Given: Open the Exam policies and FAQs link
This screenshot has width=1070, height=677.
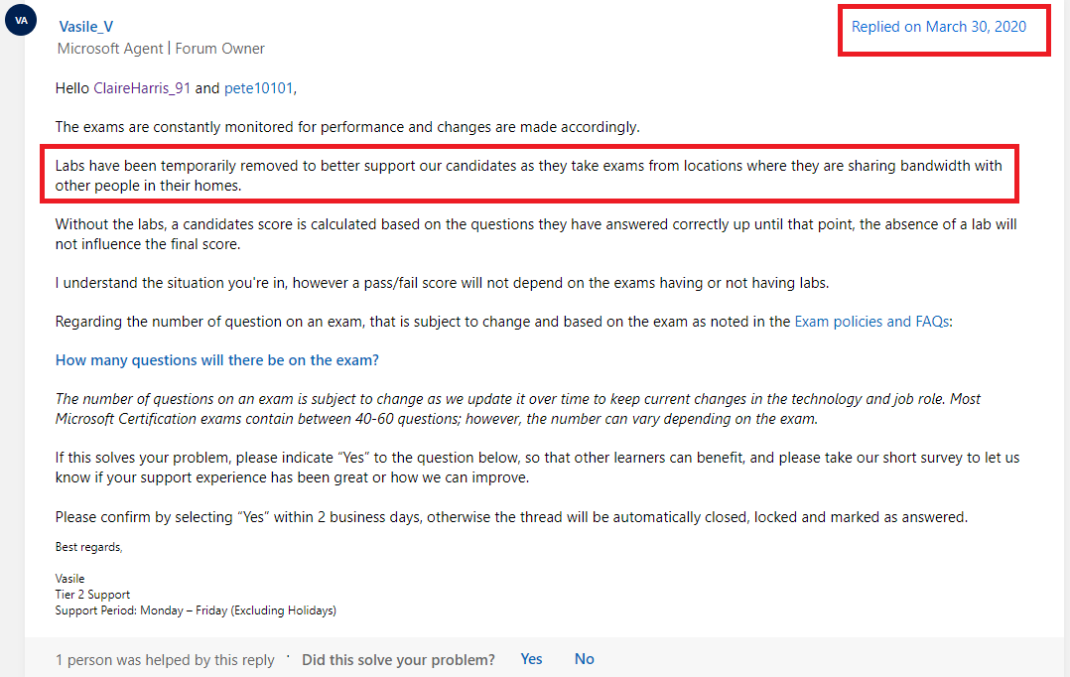Looking at the screenshot, I should [871, 321].
